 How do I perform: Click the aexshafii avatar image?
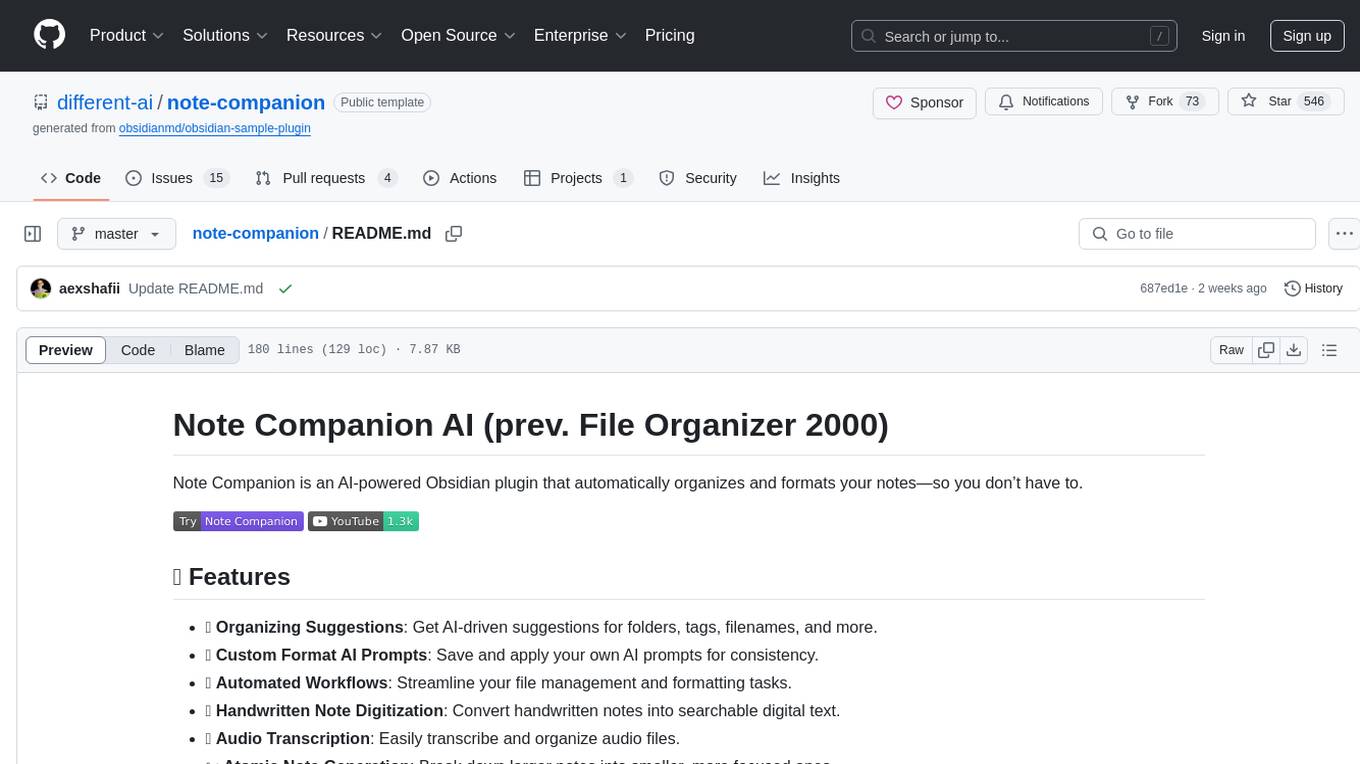click(41, 288)
